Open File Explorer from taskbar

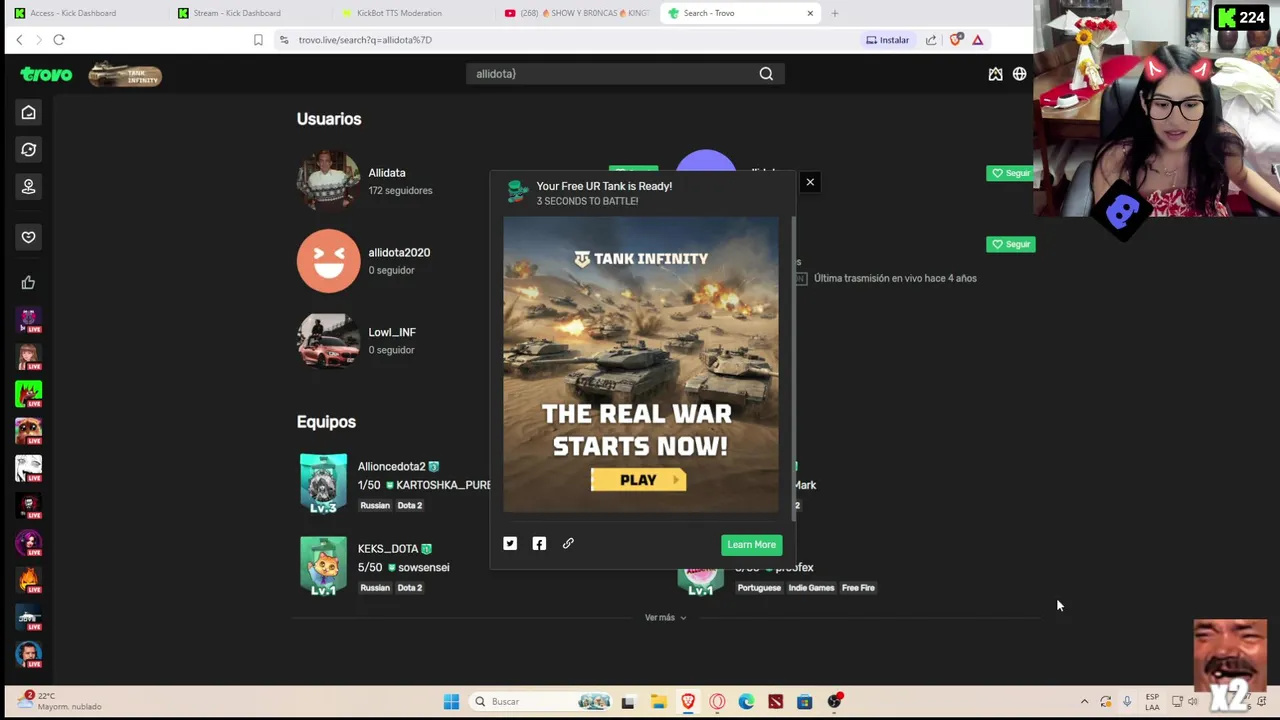point(658,702)
